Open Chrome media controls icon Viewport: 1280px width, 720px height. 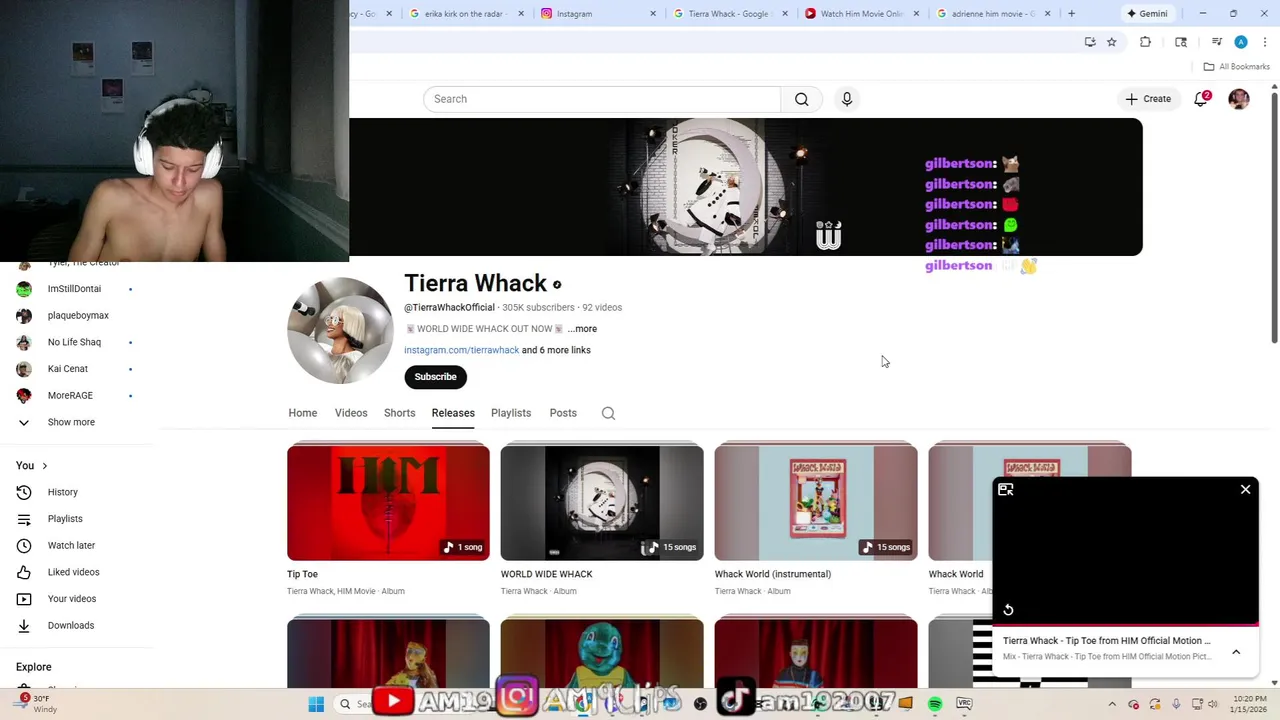click(1216, 42)
